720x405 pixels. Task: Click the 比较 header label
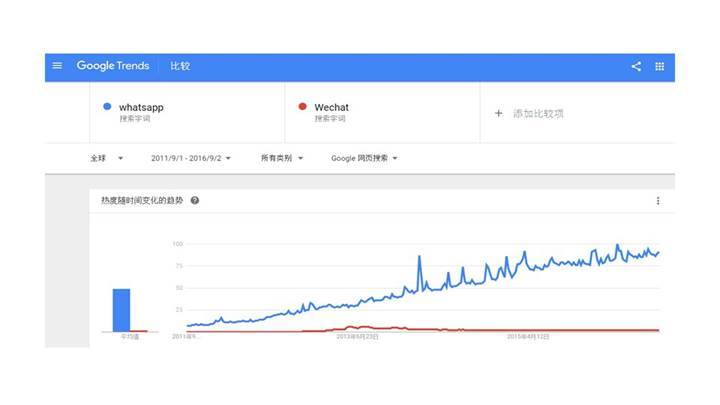coord(180,66)
